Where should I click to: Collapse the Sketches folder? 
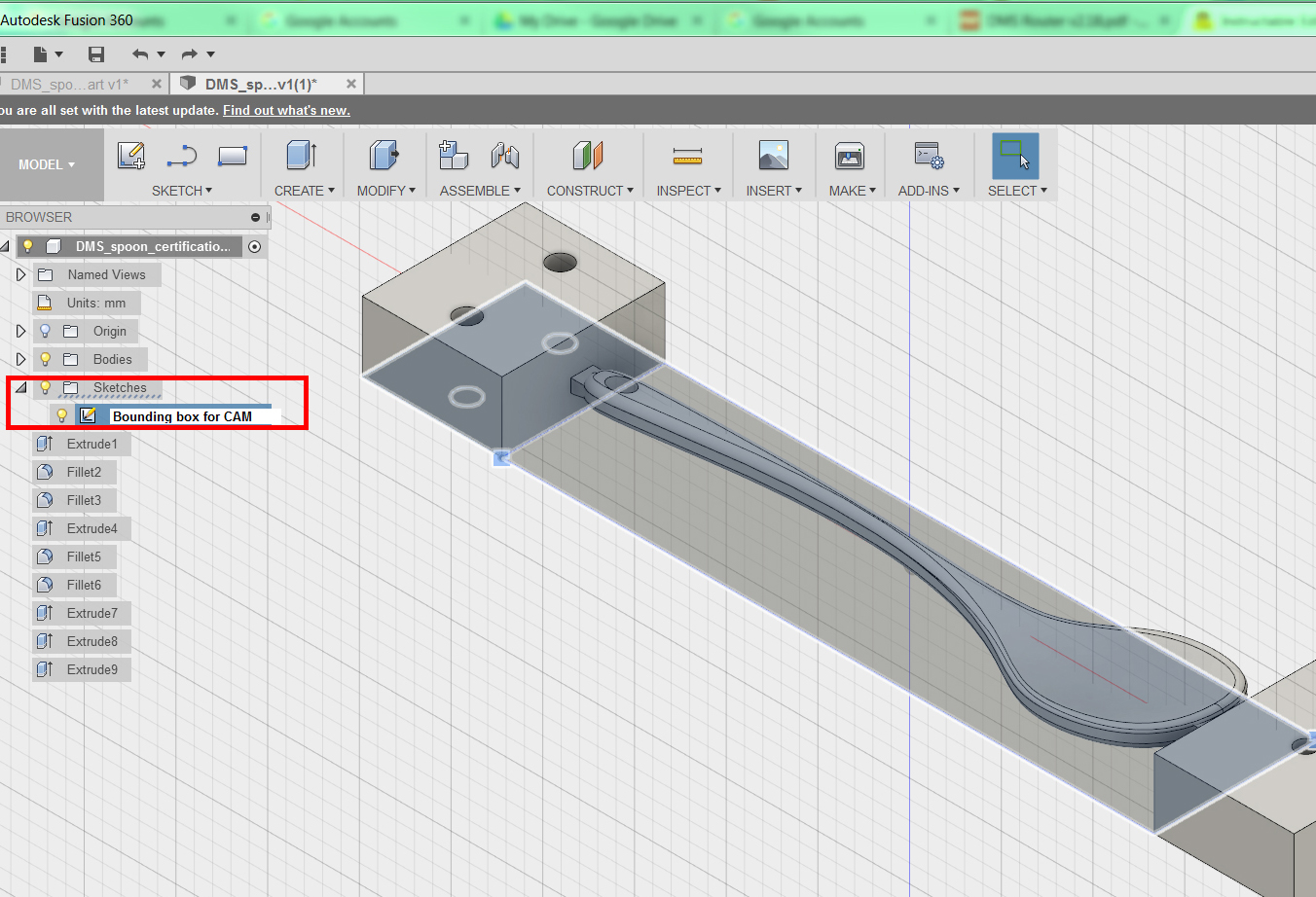coord(20,387)
